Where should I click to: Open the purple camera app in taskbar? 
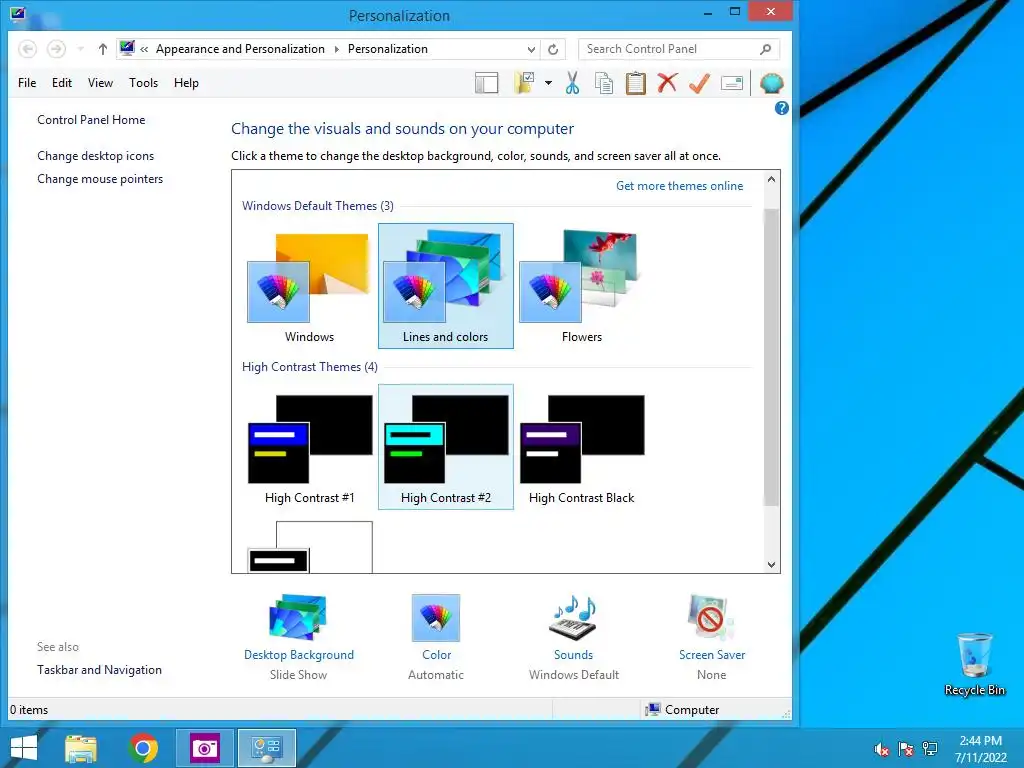204,748
